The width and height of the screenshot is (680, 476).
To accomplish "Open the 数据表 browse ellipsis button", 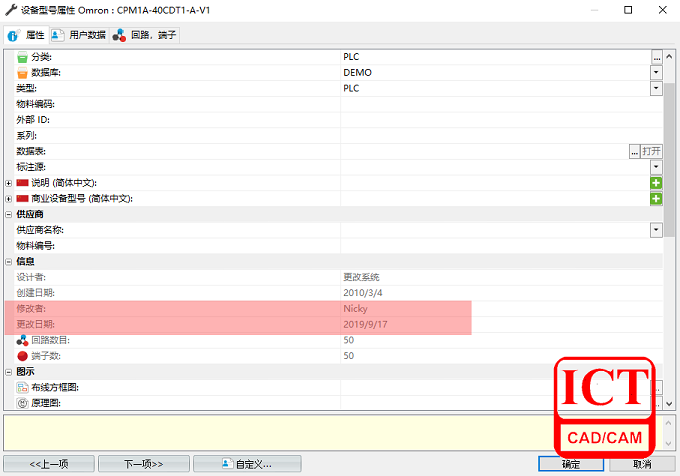I will coord(634,151).
